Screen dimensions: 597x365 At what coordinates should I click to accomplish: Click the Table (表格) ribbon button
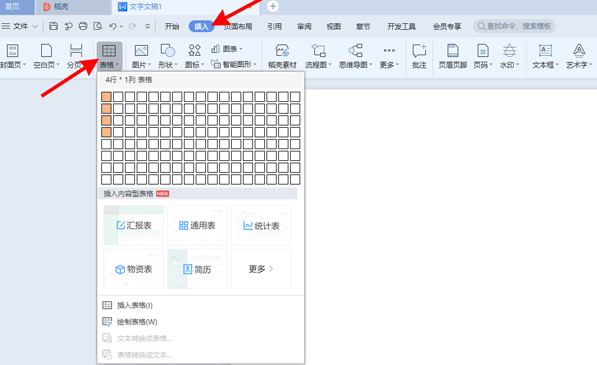(109, 56)
